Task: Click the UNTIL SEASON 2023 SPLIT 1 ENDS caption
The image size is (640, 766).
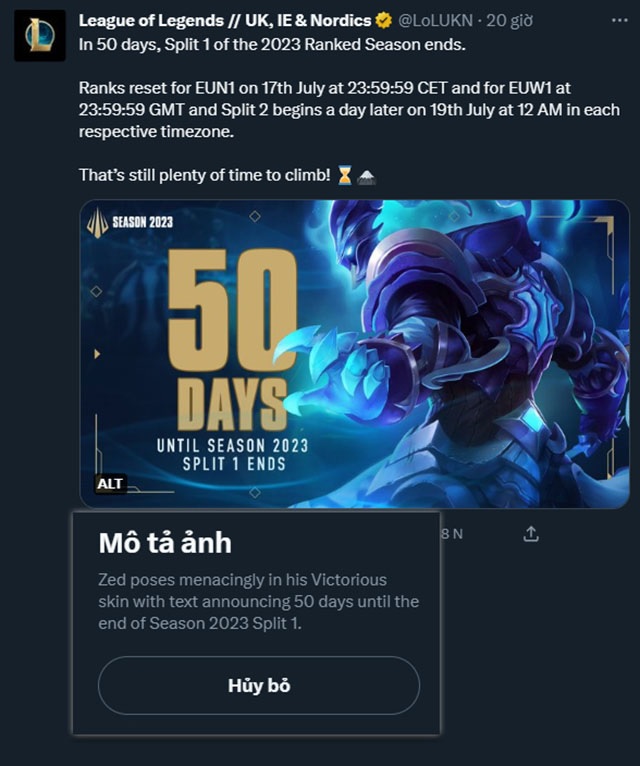Action: click(x=233, y=454)
